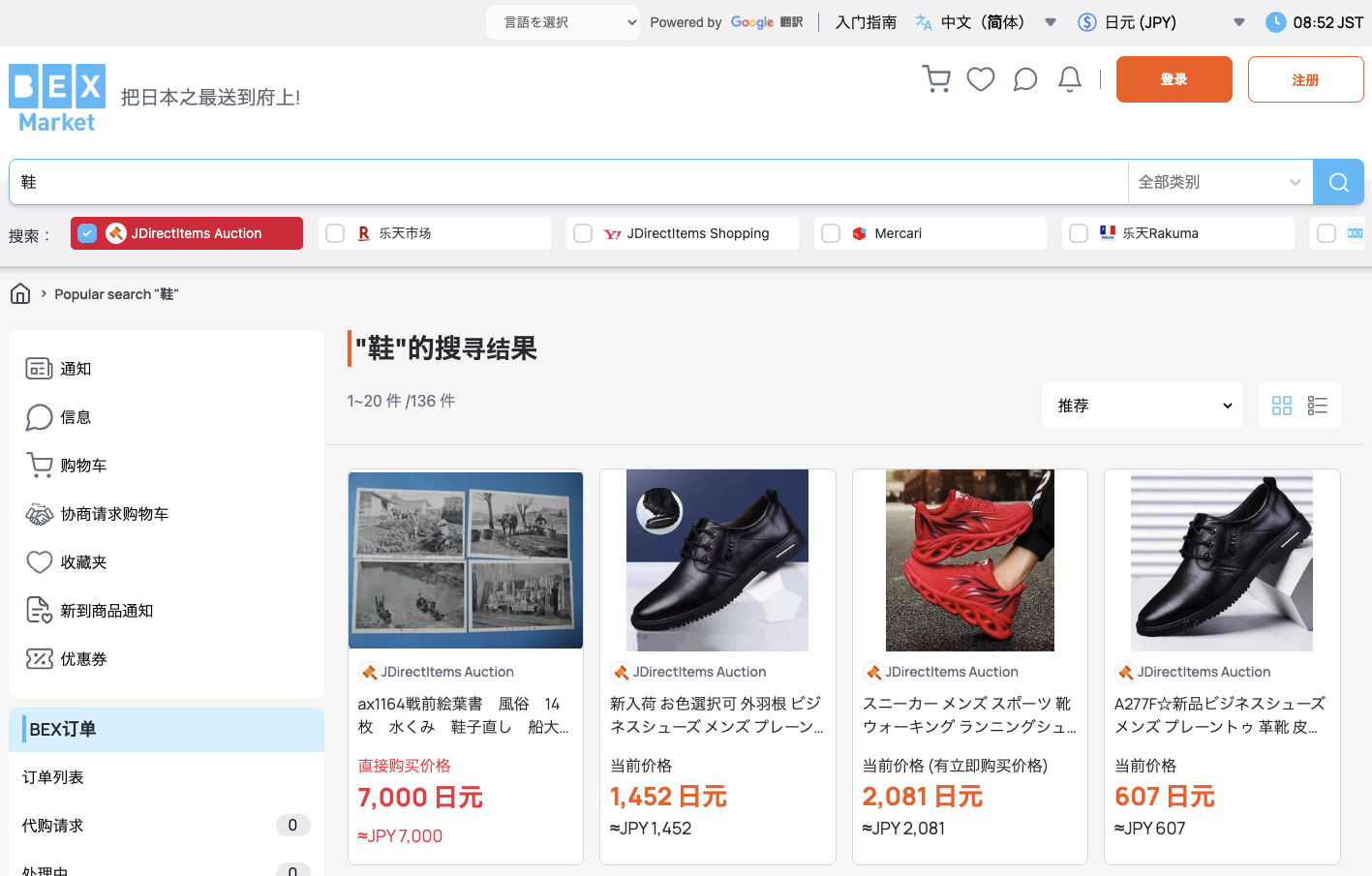The image size is (1372, 876).
Task: Open the red sneaker product thumbnail
Action: pyautogui.click(x=970, y=559)
